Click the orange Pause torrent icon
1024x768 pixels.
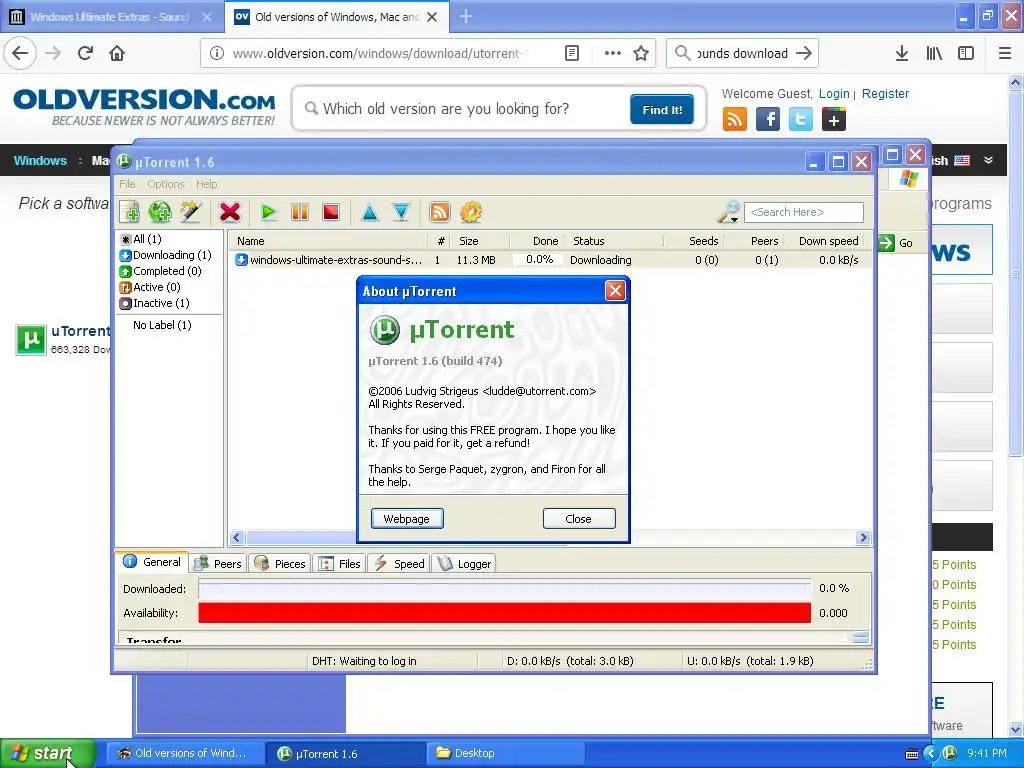[300, 212]
